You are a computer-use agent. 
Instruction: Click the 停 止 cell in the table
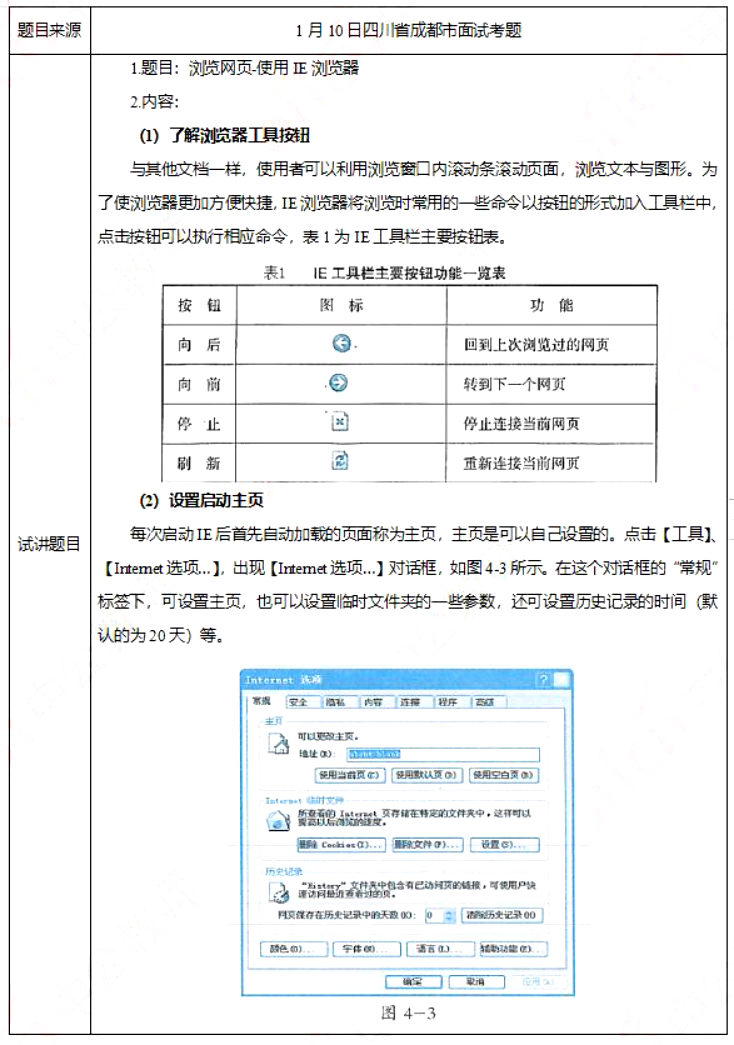tap(199, 424)
